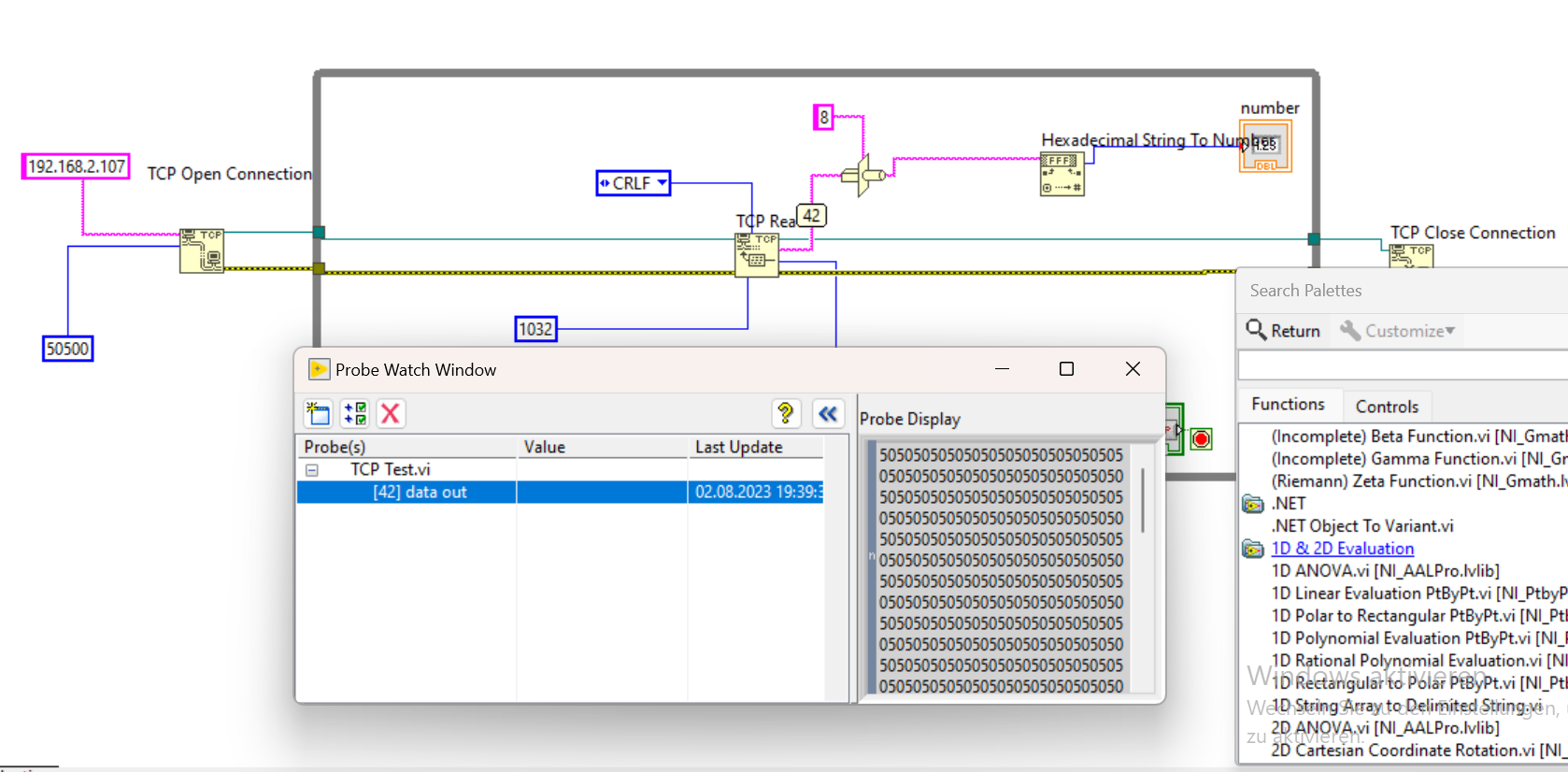1568x772 pixels.
Task: Select the [42] data out probe row
Action: coord(560,493)
